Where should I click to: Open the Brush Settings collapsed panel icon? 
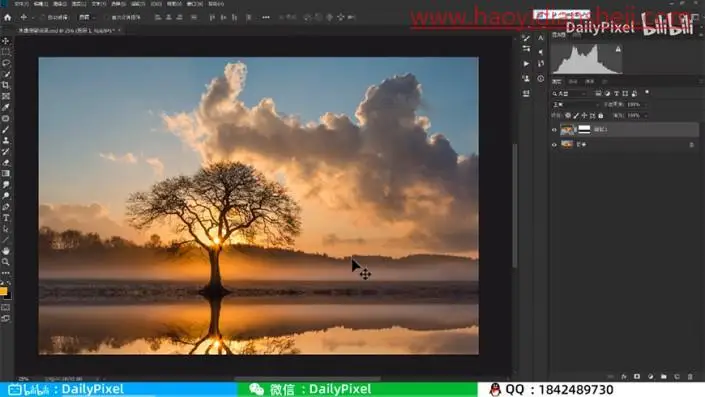point(526,39)
